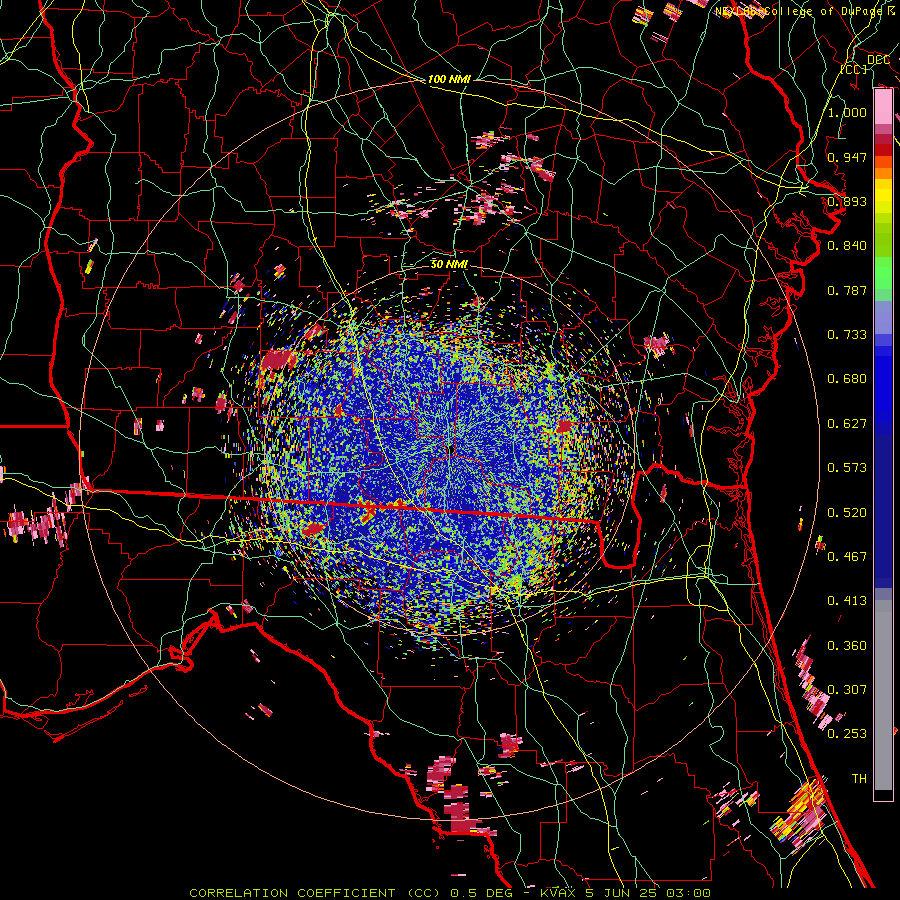
Task: Click the DEC label above the legend
Action: tap(878, 60)
